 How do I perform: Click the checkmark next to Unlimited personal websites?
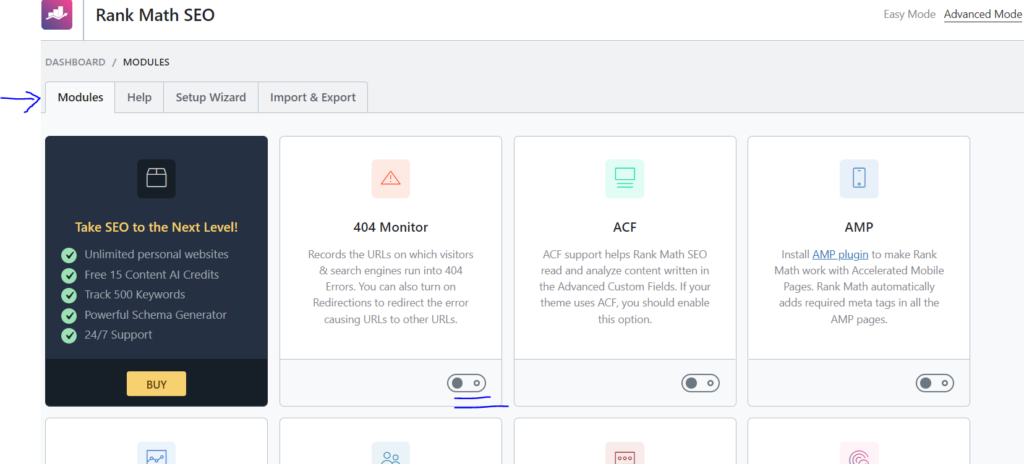pos(69,255)
